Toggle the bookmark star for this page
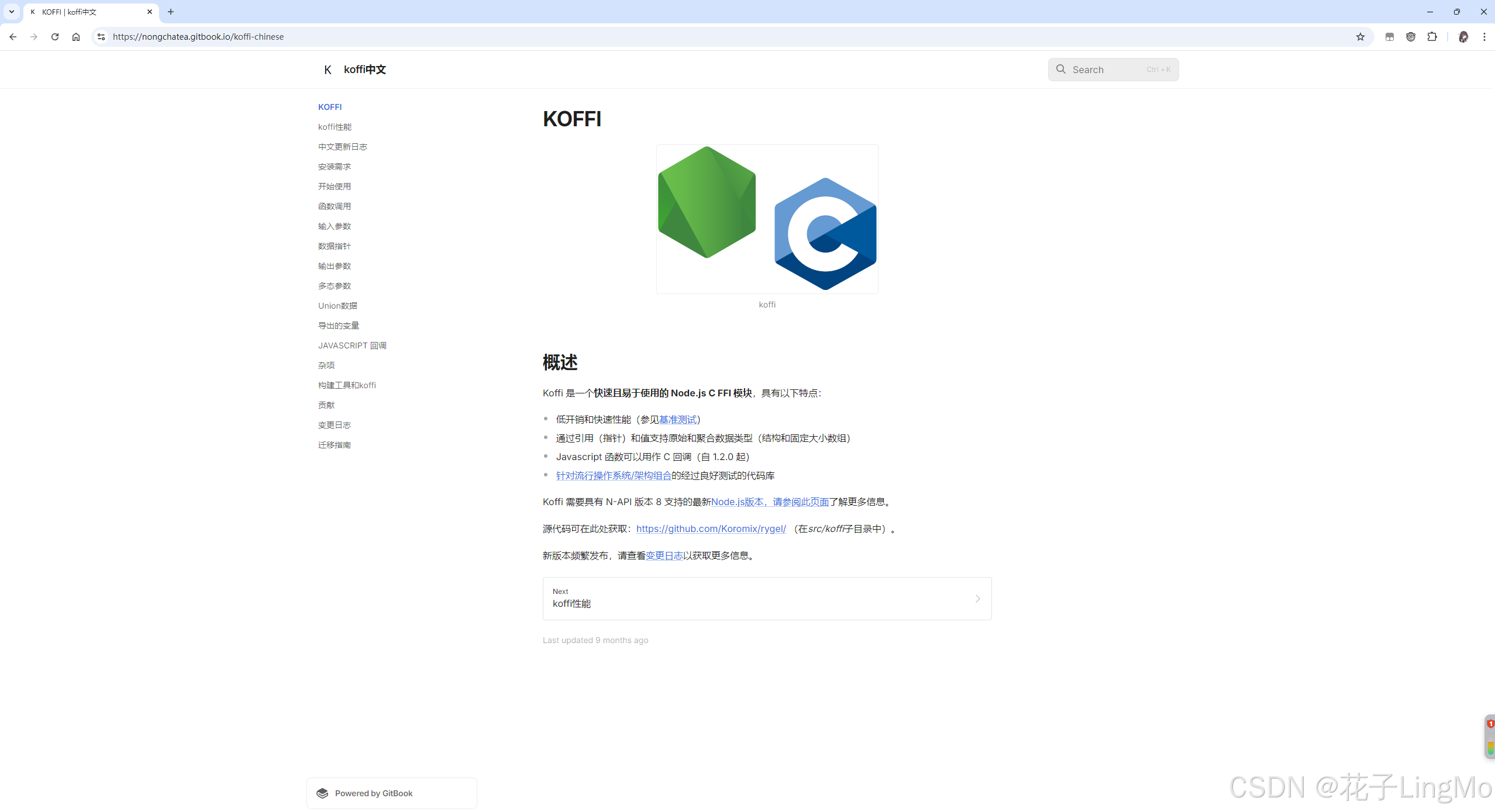The height and width of the screenshot is (812, 1495). click(1360, 36)
